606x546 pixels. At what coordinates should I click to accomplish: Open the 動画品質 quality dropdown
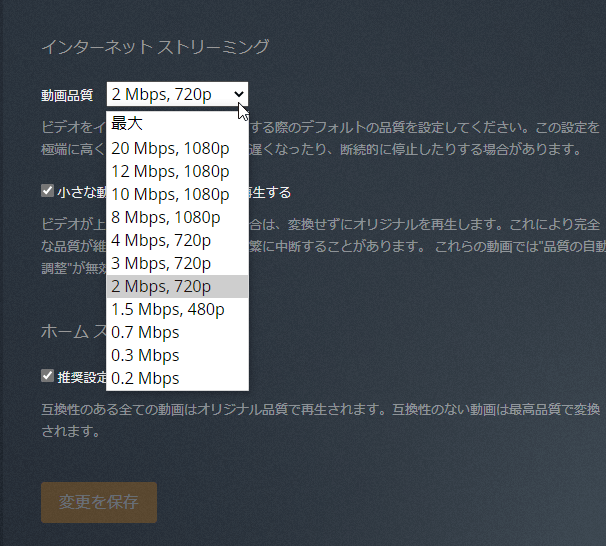point(177,94)
